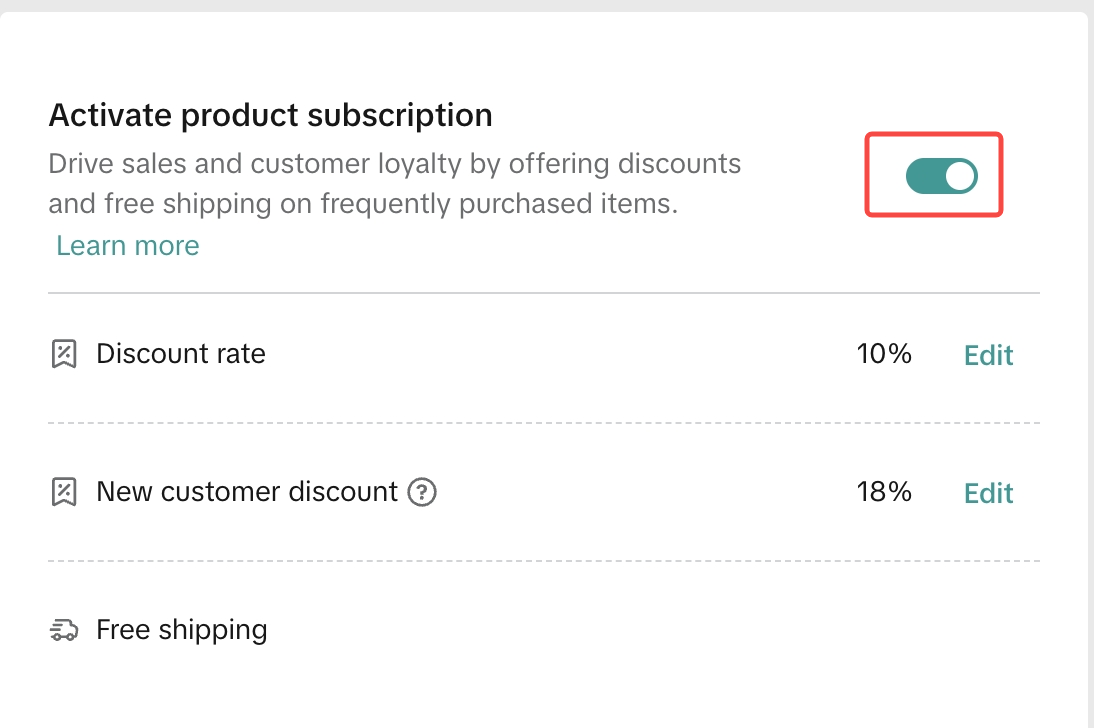Click the Discount rate coupon icon

[64, 354]
